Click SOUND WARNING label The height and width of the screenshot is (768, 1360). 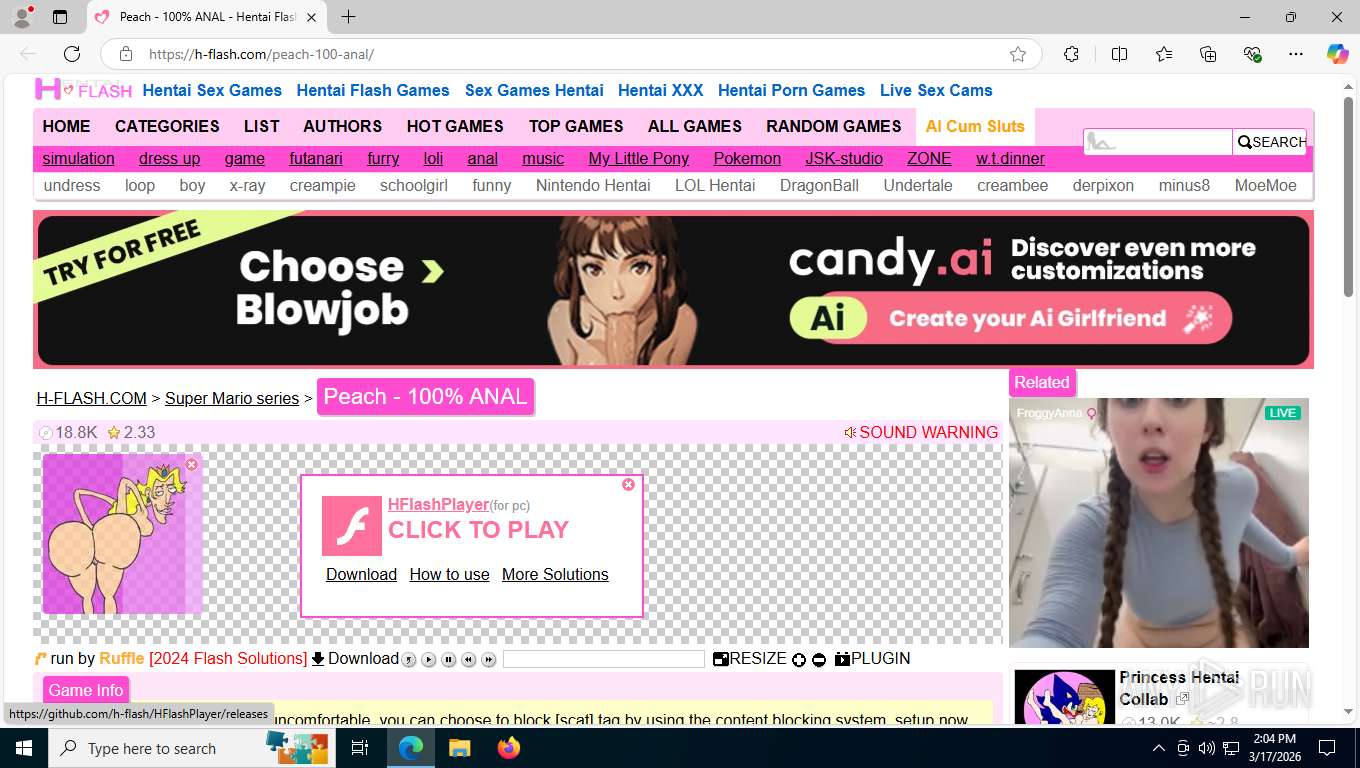pyautogui.click(x=921, y=432)
